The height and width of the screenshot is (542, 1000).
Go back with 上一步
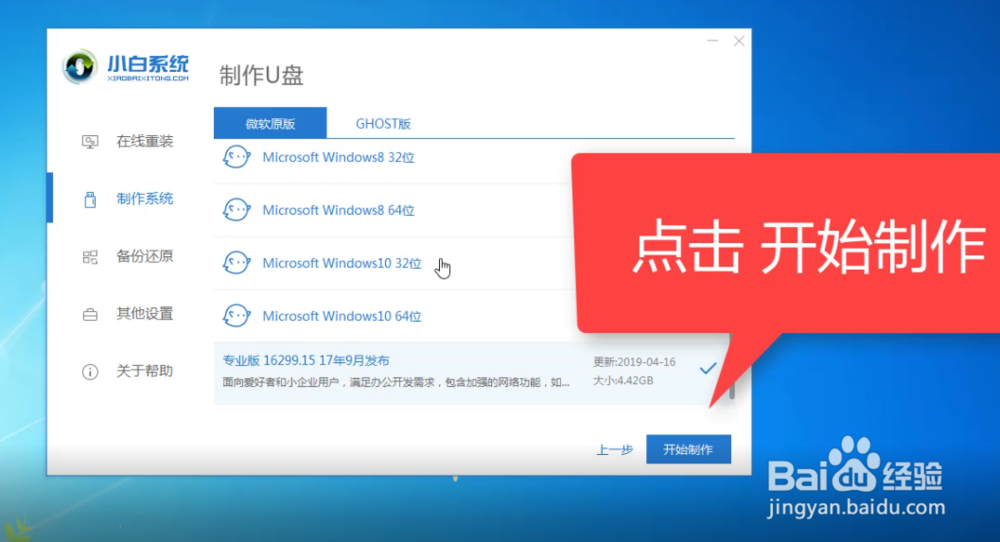[614, 450]
